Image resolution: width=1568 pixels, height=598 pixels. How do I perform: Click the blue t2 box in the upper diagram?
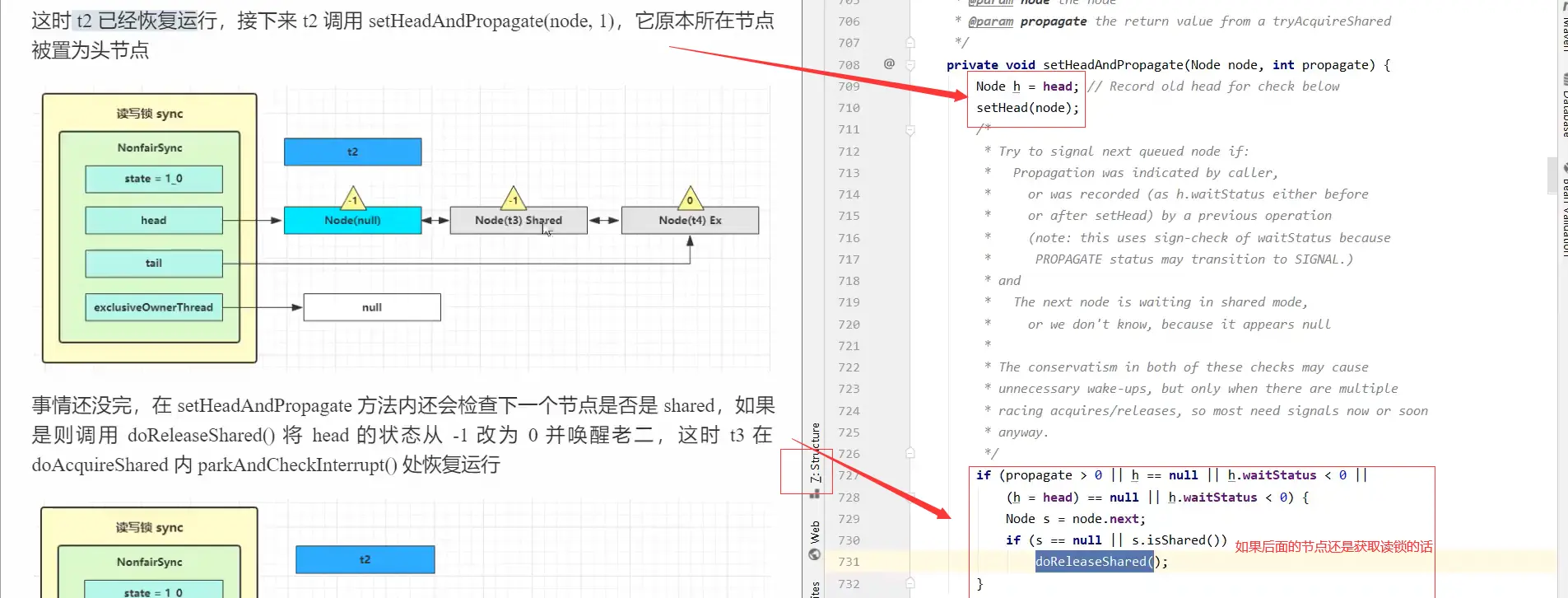(352, 152)
